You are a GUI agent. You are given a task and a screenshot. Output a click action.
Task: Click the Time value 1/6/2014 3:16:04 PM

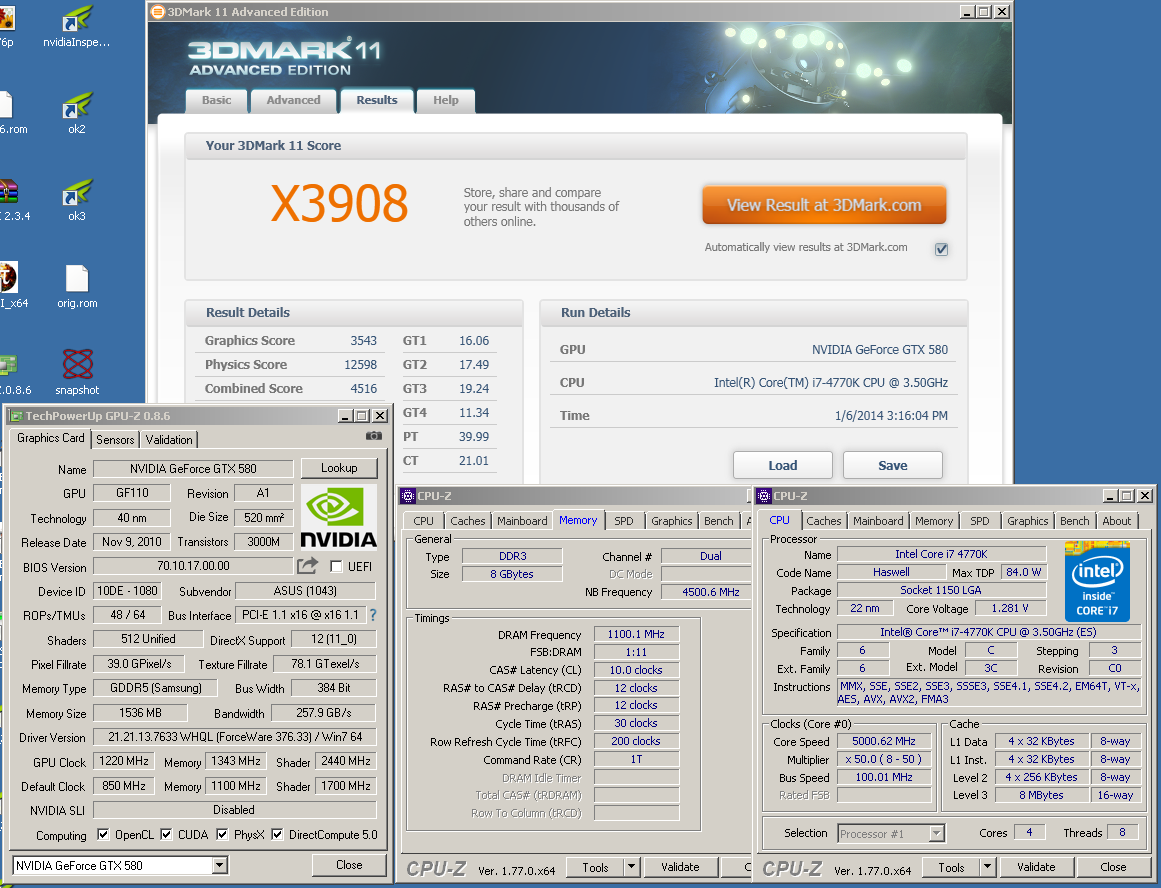[891, 415]
